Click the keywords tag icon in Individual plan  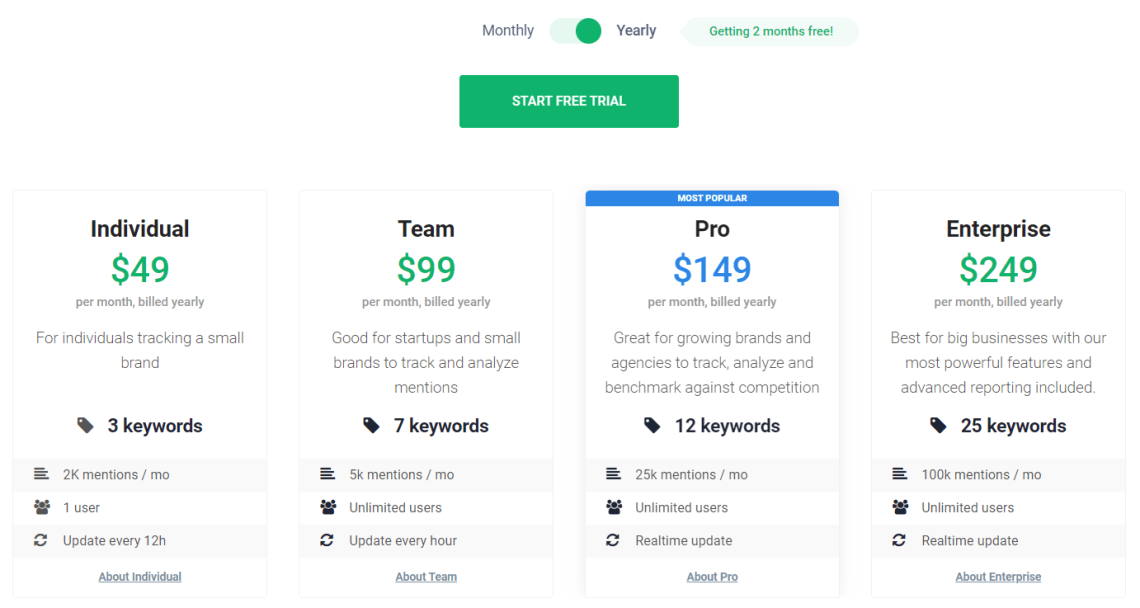coord(86,426)
